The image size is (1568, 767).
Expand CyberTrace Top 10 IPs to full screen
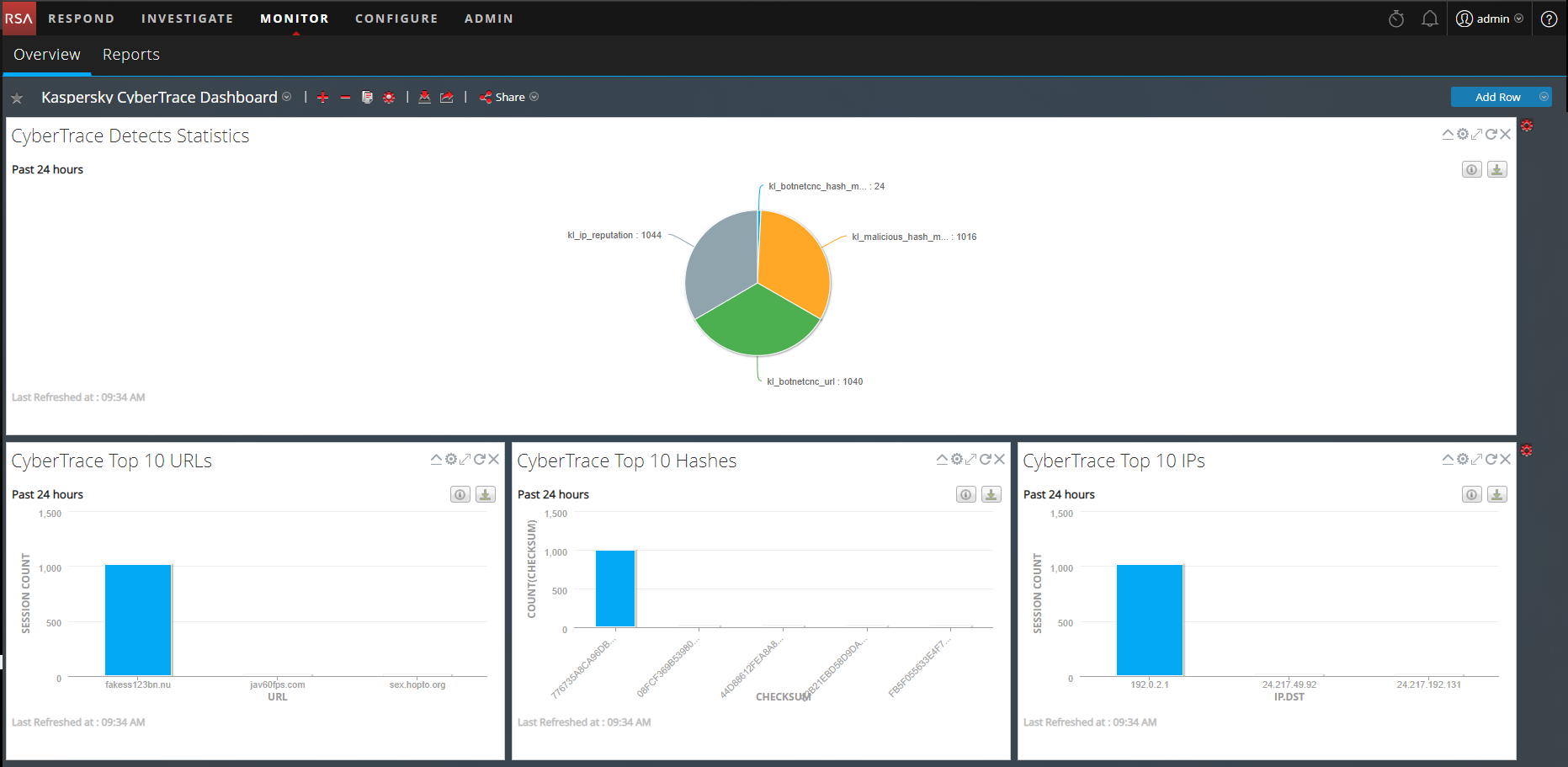pos(1476,459)
